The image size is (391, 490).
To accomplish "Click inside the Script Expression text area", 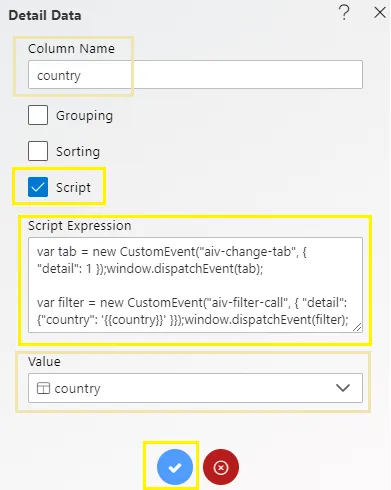I will [195, 285].
